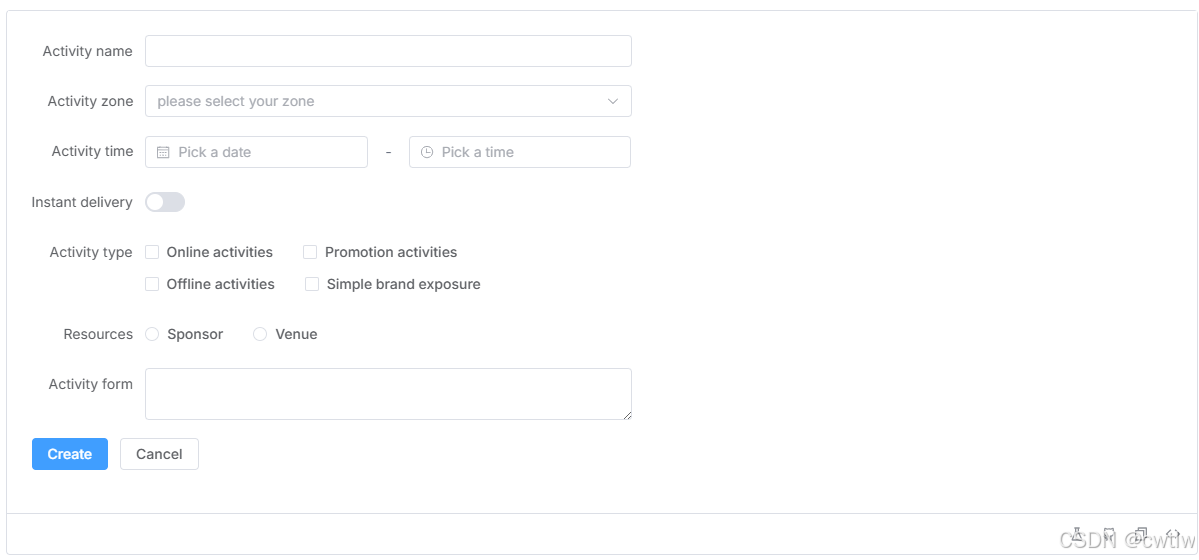Open the Pick a date picker

(256, 152)
